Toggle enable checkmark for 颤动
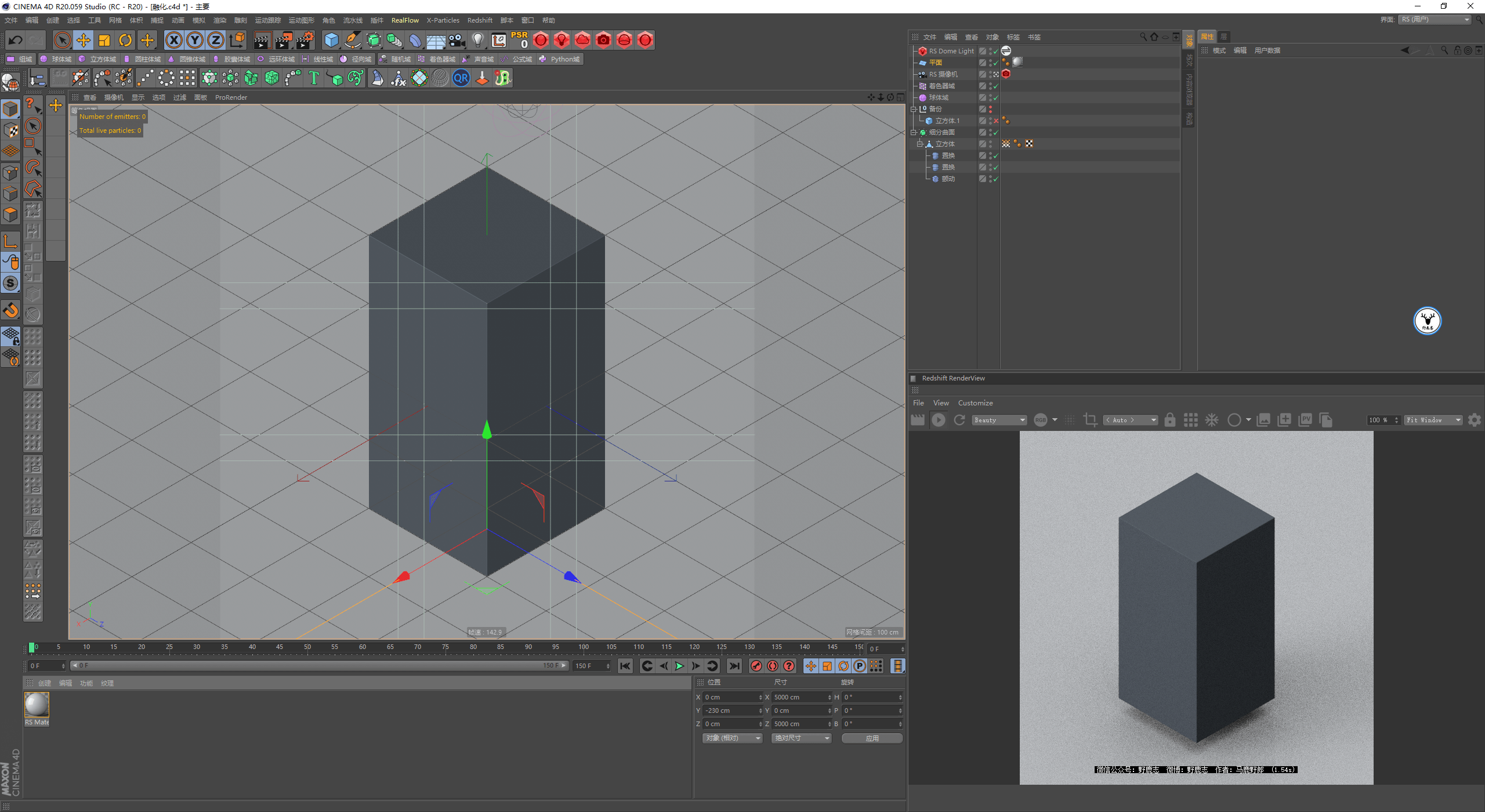This screenshot has width=1485, height=812. 996,179
